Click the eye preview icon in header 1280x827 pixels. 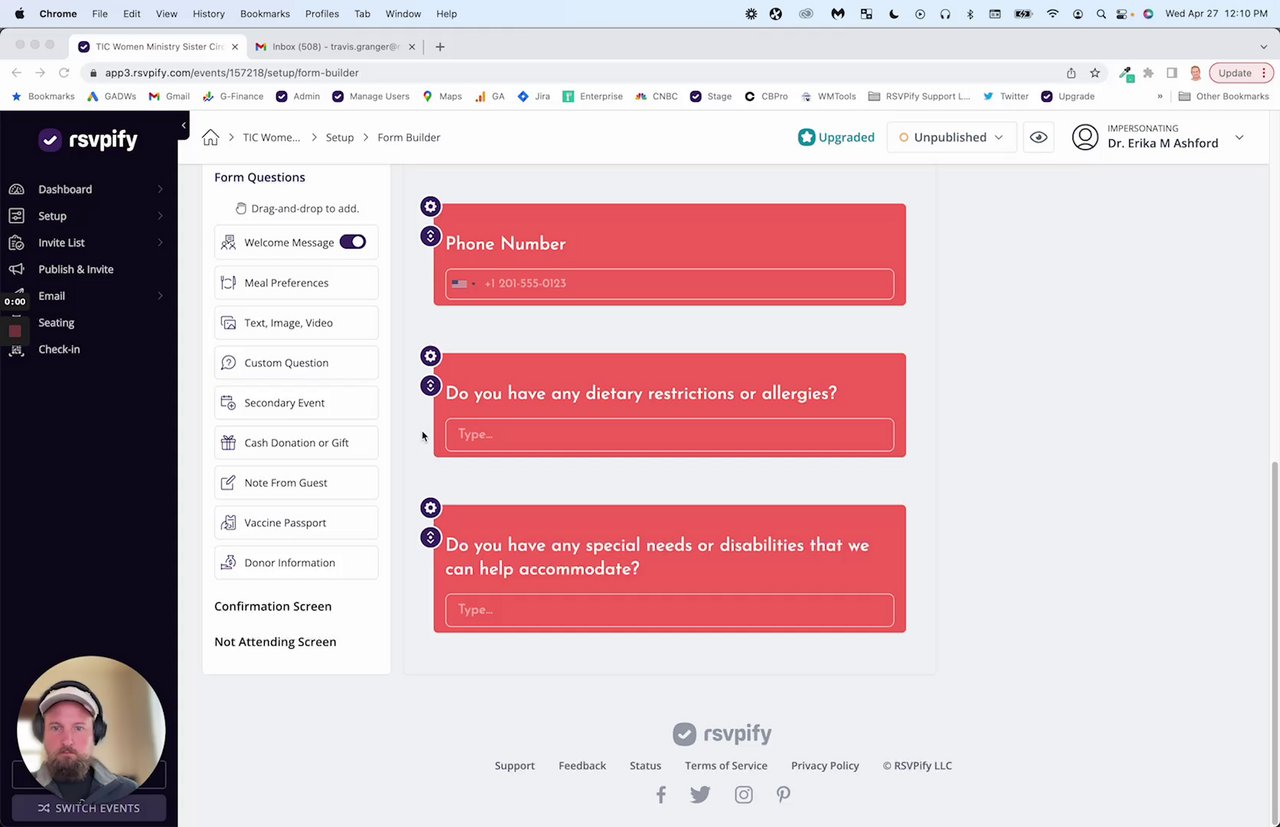click(1039, 137)
